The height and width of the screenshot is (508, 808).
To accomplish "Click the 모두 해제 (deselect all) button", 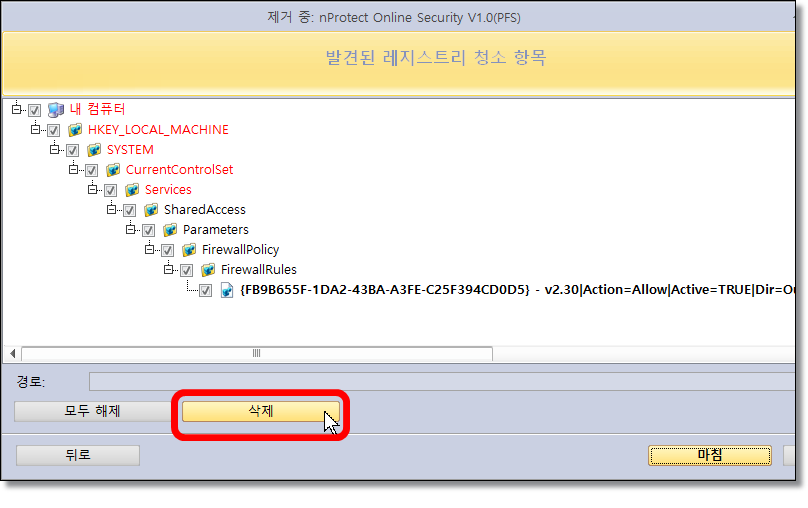I will (x=92, y=411).
